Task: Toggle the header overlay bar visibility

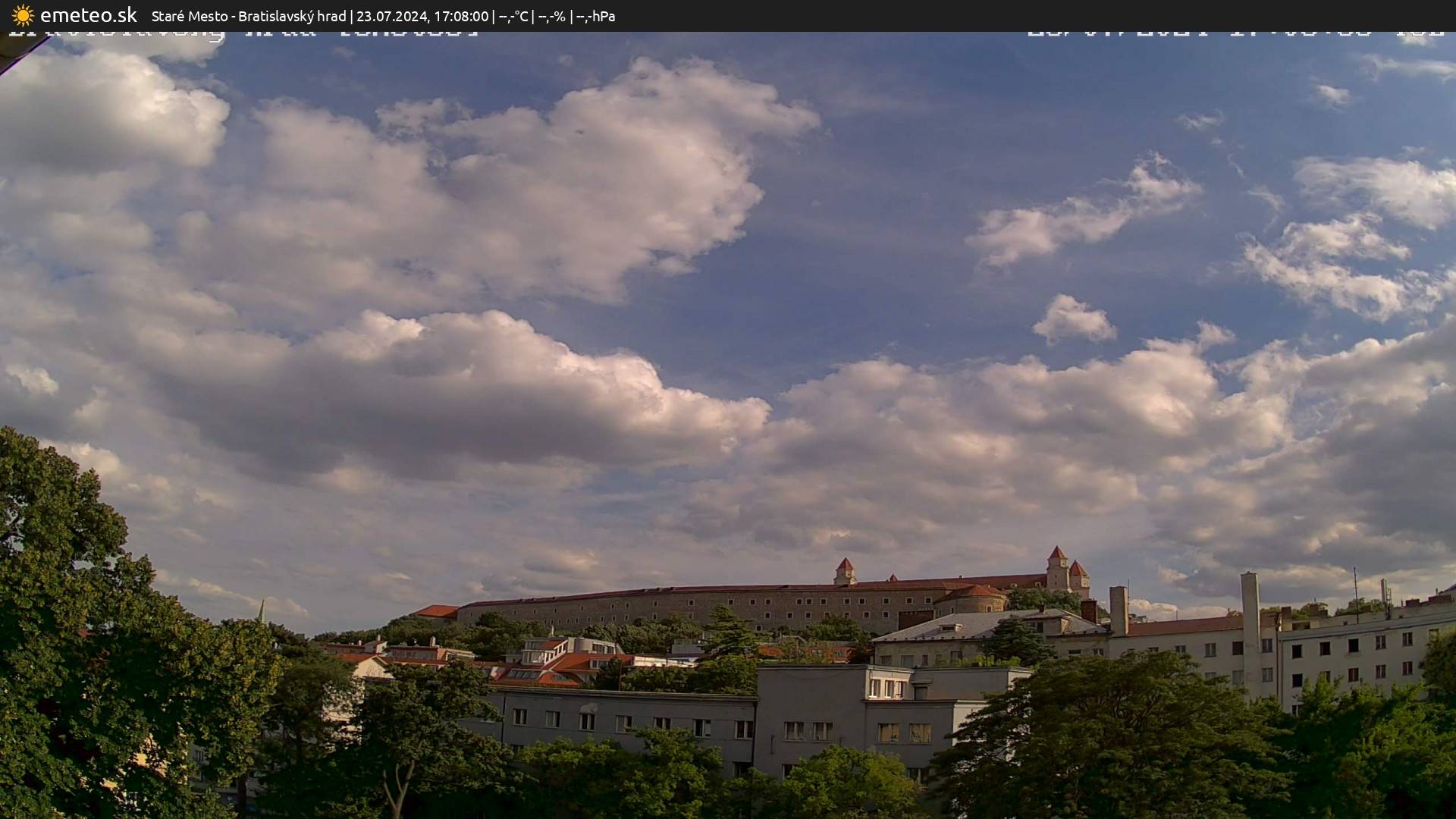Action: coord(728,15)
